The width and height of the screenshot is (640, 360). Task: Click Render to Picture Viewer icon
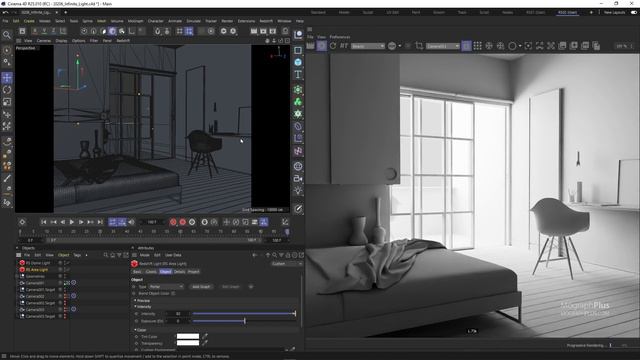tap(263, 31)
